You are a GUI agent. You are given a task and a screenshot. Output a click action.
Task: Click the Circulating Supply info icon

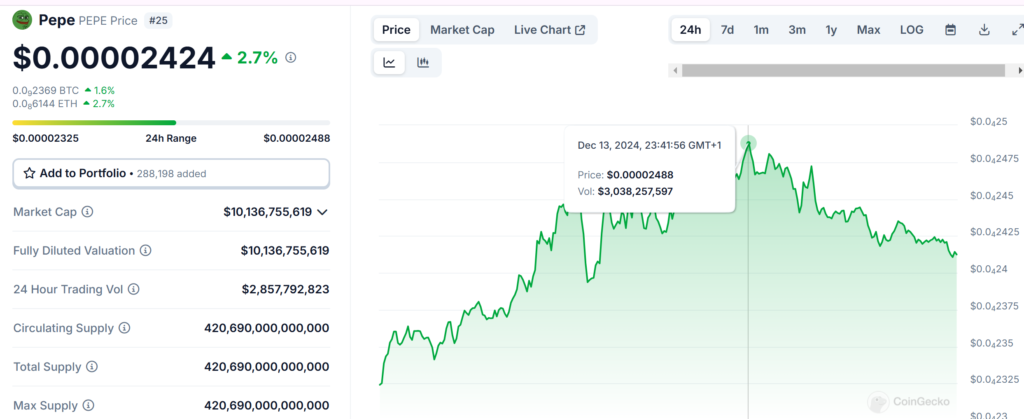(x=125, y=328)
